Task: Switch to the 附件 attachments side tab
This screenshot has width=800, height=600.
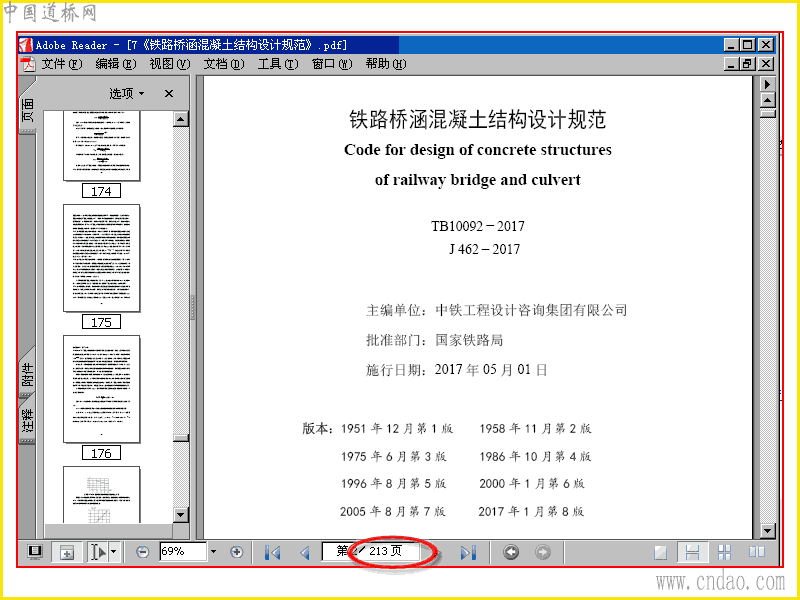Action: click(x=28, y=374)
